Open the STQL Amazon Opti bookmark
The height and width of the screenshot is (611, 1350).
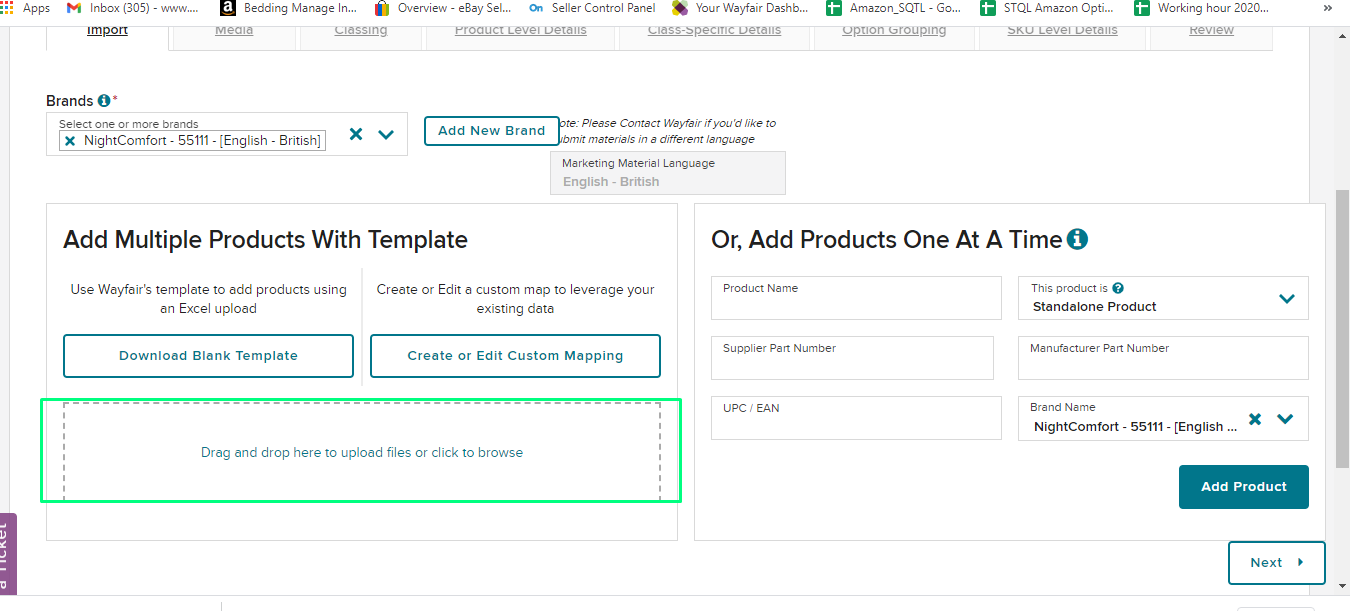[1048, 8]
